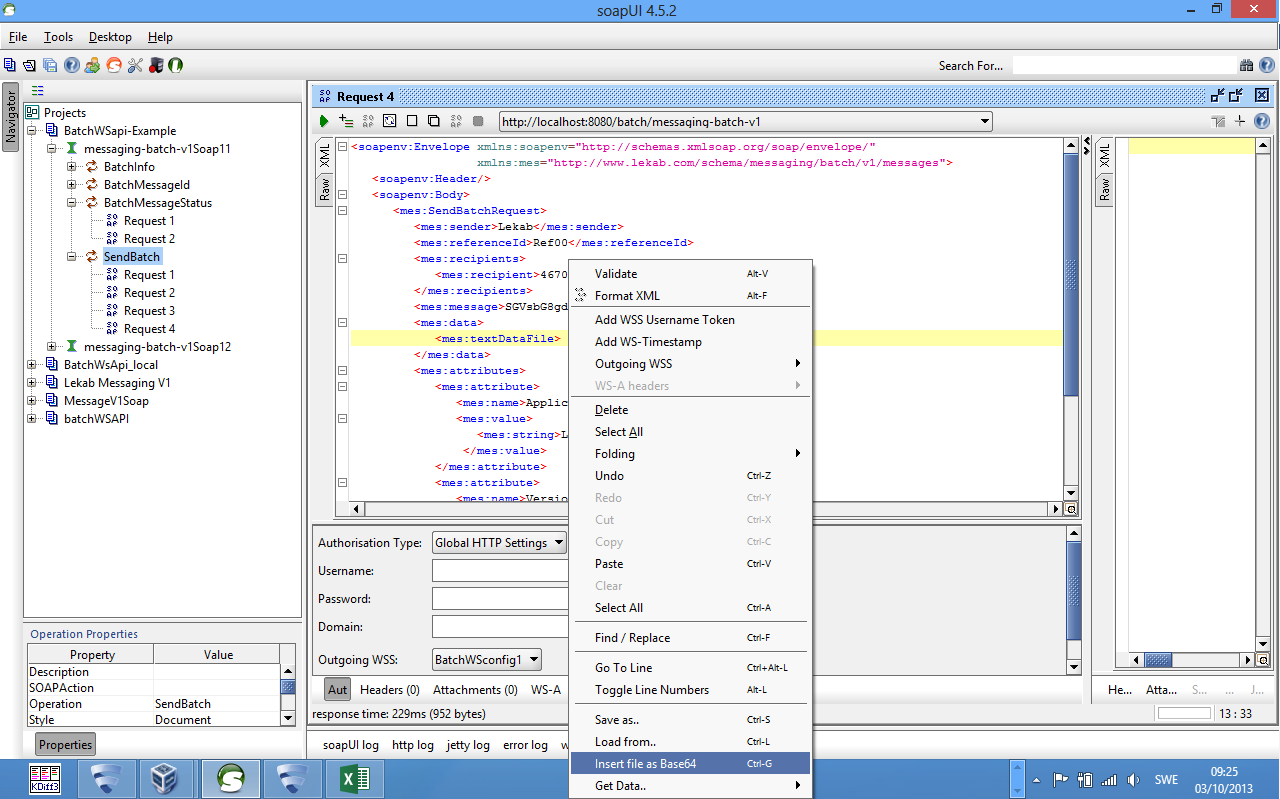
Task: Click the SOAPAction property row
Action: 154,688
